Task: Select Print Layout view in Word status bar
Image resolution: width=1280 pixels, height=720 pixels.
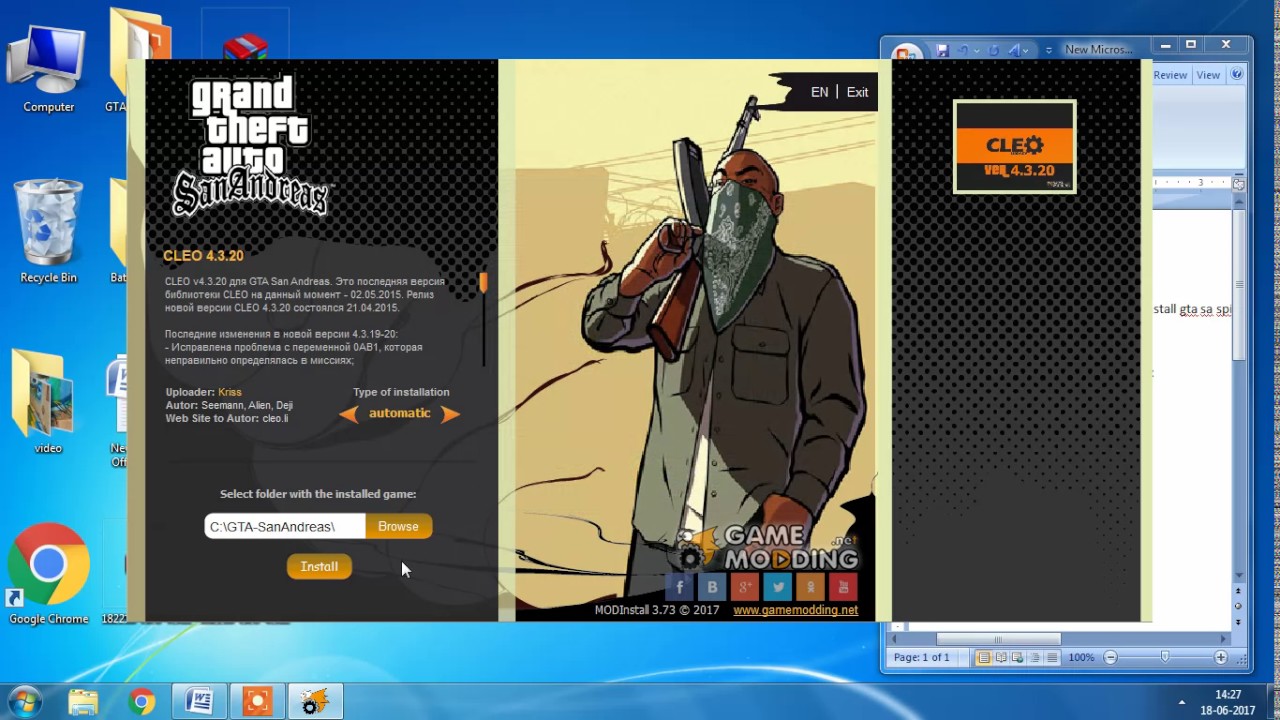Action: (x=984, y=658)
